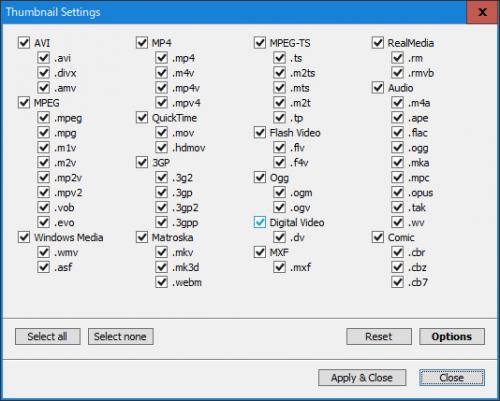Uncheck the QuickTime group
The width and height of the screenshot is (500, 401).
(142, 118)
